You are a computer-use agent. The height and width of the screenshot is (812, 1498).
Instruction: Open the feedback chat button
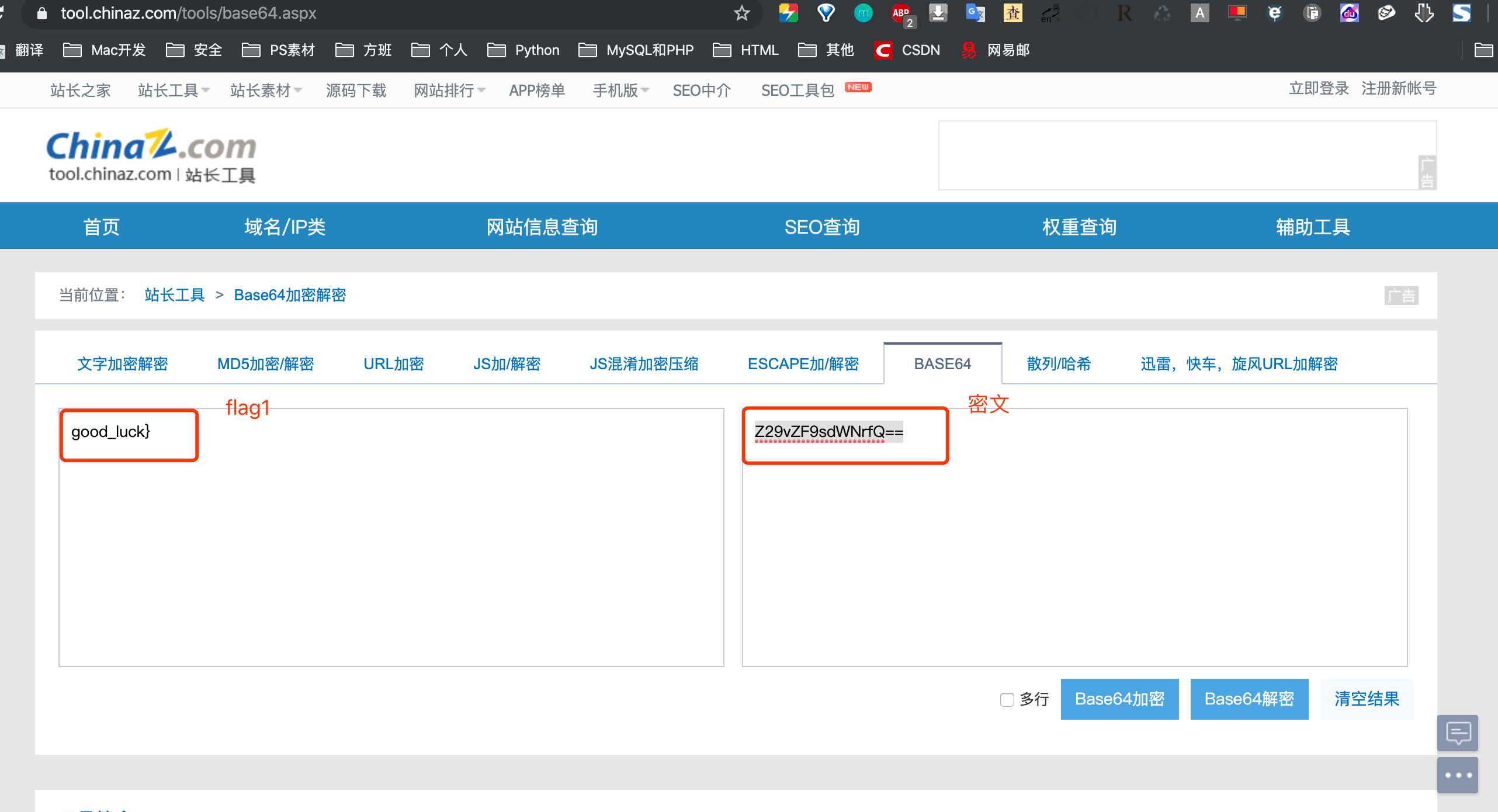(x=1458, y=733)
